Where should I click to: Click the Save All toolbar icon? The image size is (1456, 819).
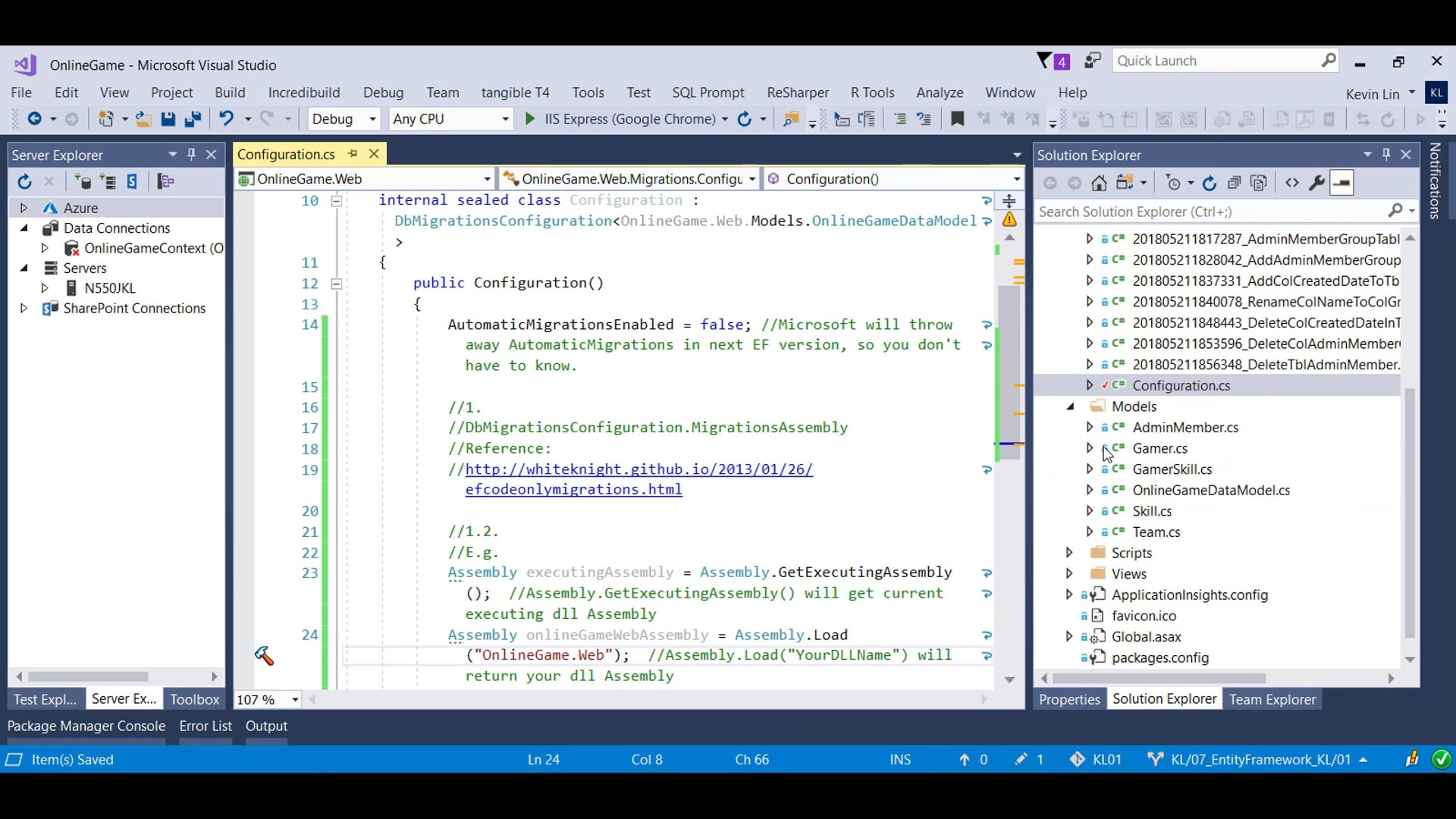(x=193, y=119)
